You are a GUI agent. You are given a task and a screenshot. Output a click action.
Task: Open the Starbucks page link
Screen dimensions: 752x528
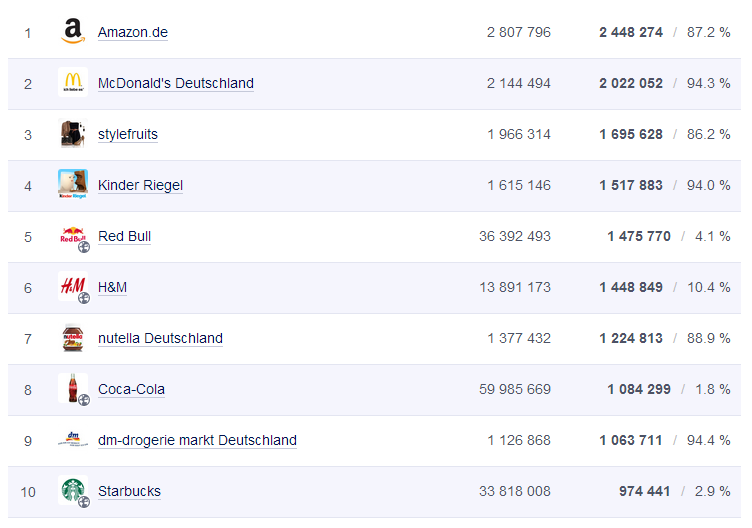click(x=129, y=491)
